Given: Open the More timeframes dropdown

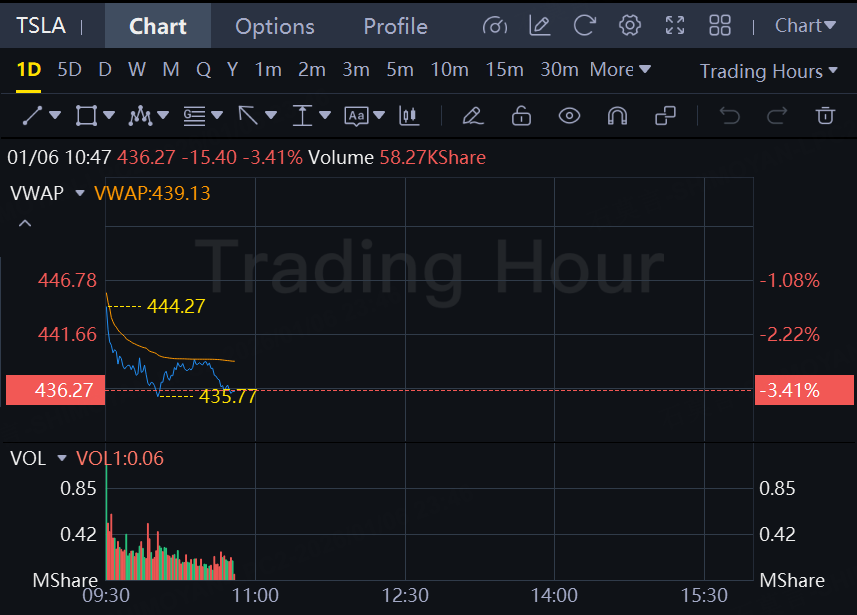Looking at the screenshot, I should coord(620,70).
